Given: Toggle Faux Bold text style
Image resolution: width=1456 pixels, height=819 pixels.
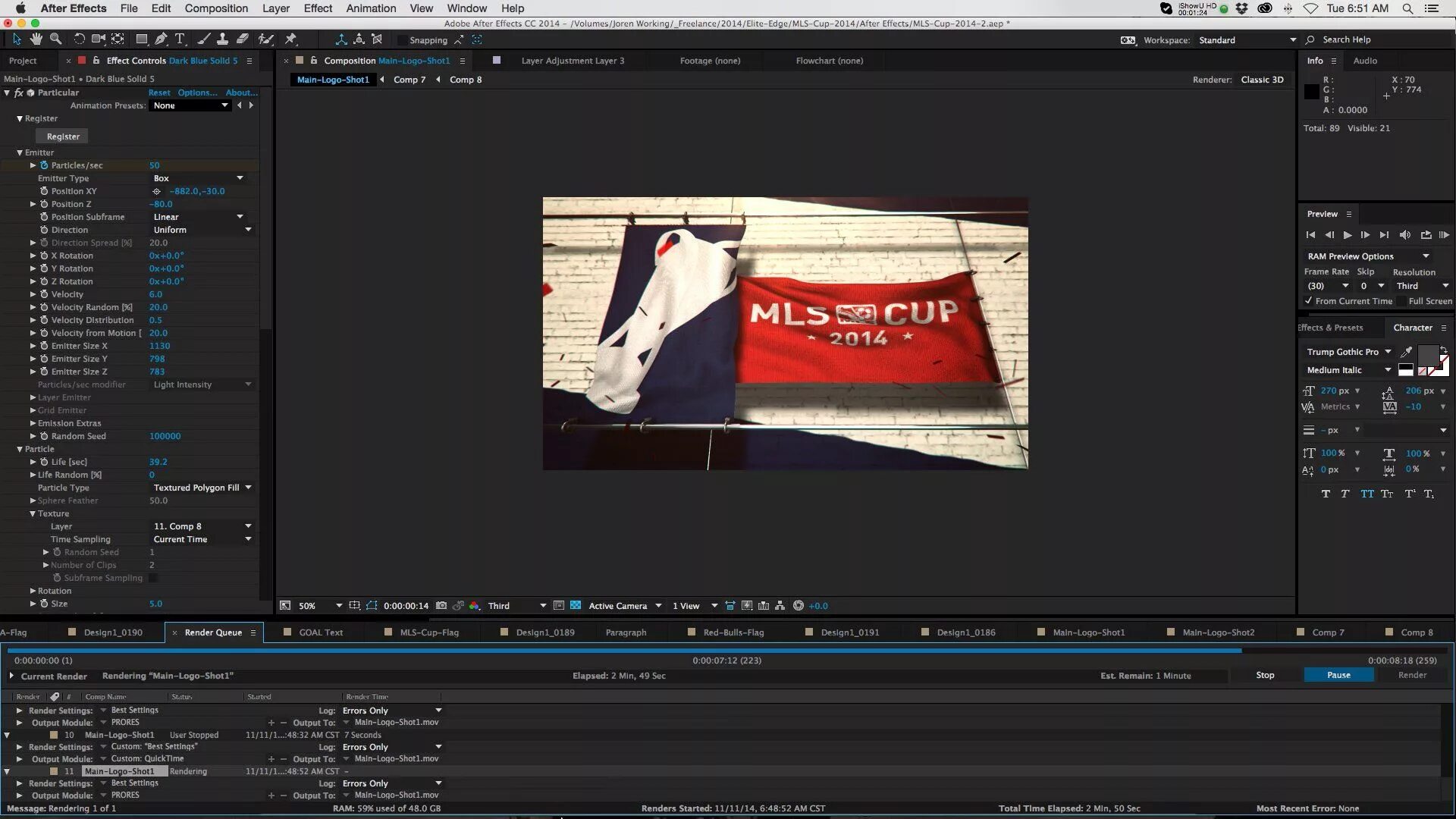Looking at the screenshot, I should (1326, 494).
